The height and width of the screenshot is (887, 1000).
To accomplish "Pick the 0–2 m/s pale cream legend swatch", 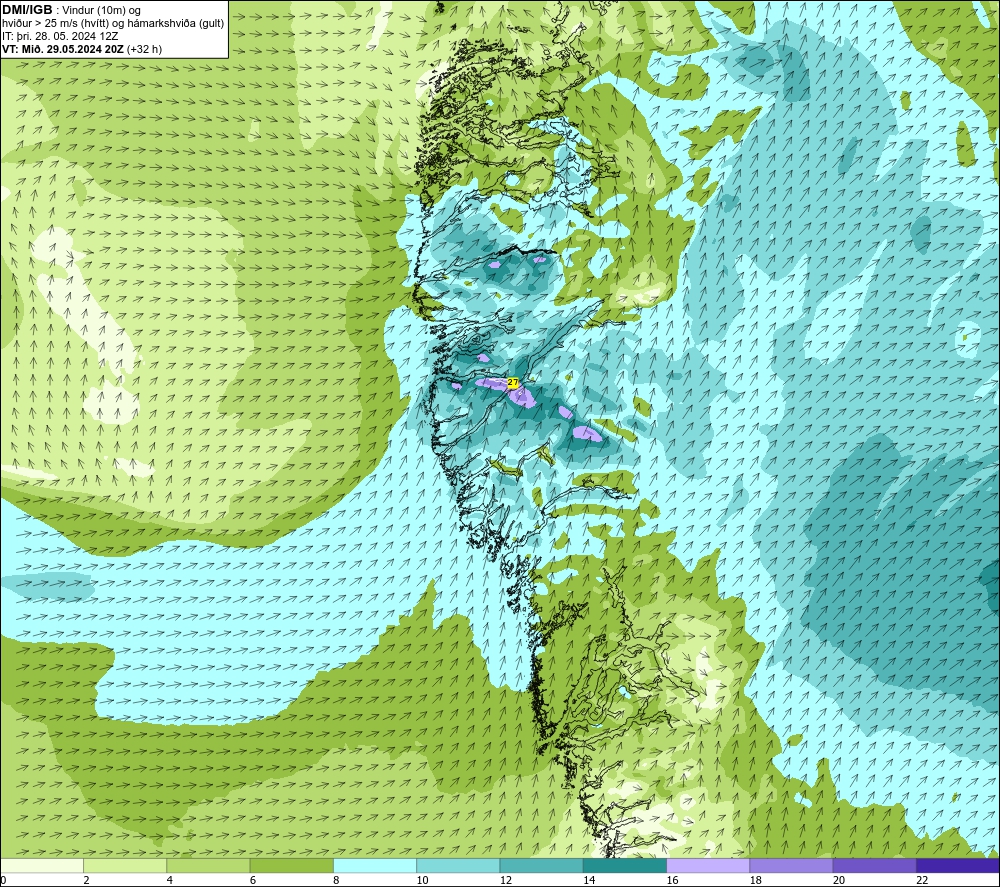I will point(42,866).
